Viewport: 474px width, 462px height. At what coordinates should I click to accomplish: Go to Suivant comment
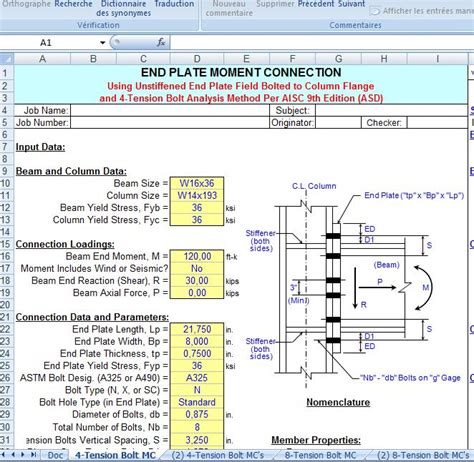click(352, 4)
